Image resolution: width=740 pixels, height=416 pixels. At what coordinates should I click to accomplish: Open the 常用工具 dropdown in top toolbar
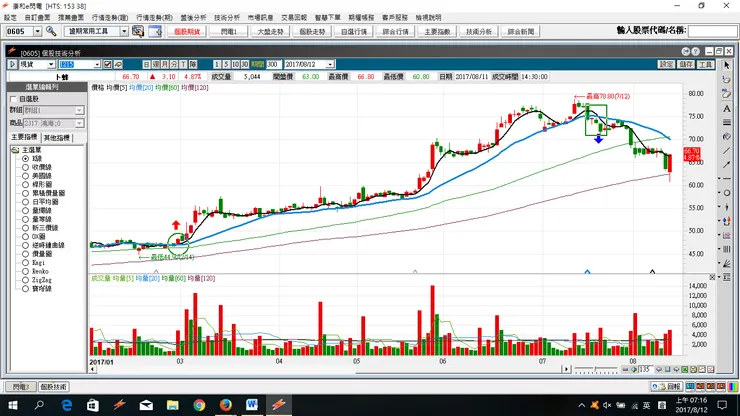tap(124, 31)
